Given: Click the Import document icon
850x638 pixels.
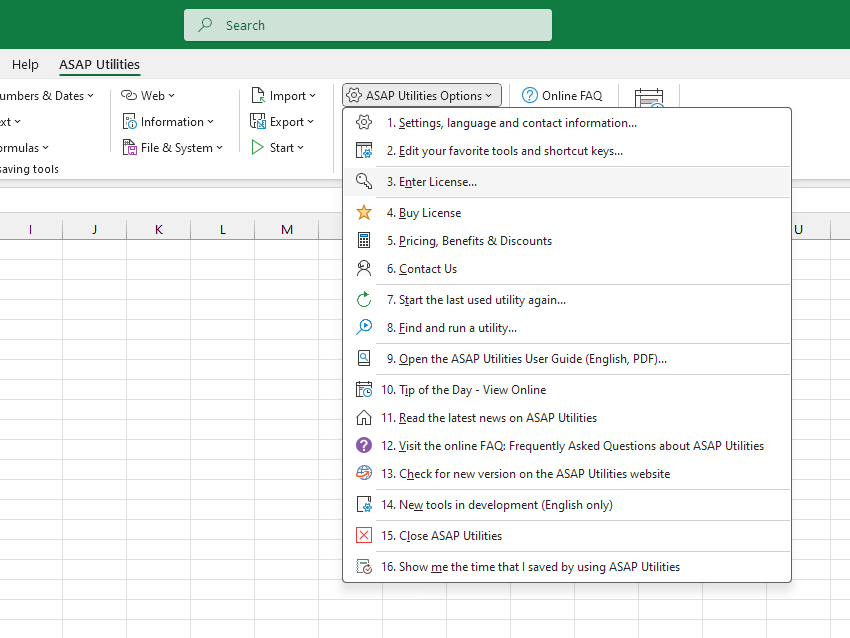Looking at the screenshot, I should tap(258, 95).
